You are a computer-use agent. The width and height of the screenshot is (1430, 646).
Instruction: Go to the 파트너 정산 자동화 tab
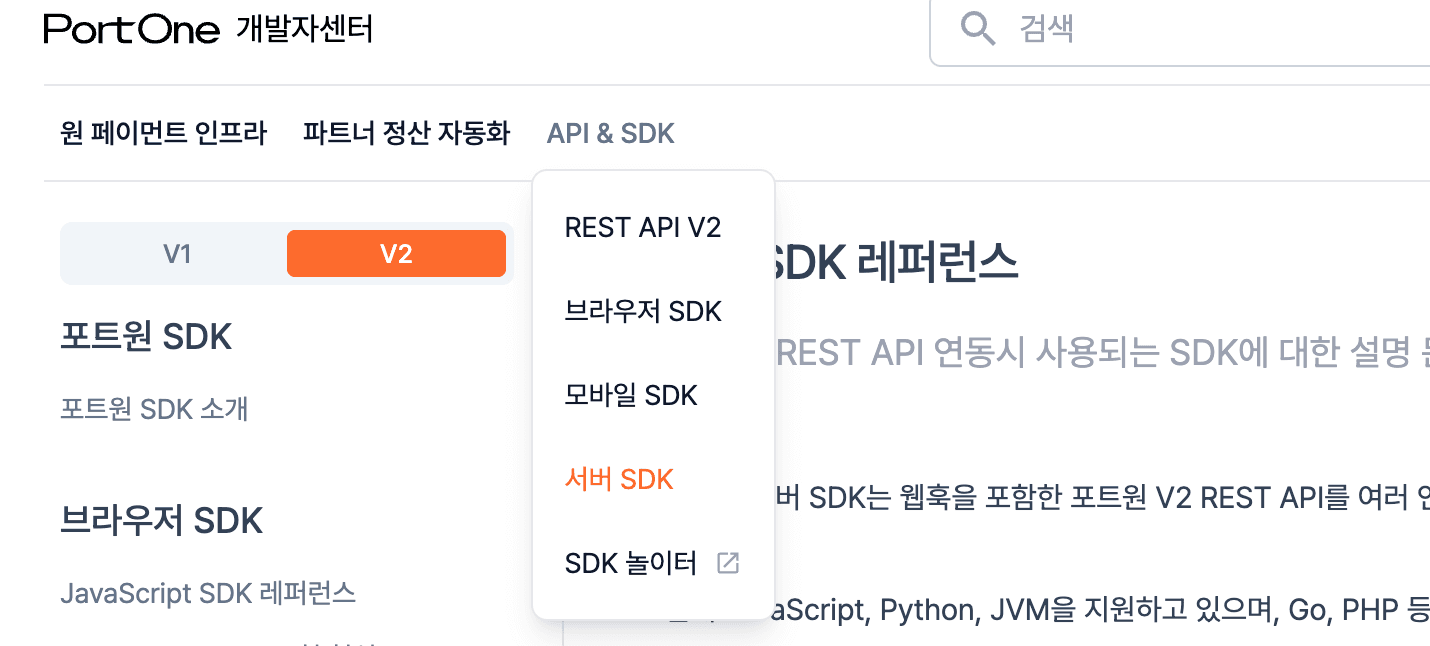(406, 133)
